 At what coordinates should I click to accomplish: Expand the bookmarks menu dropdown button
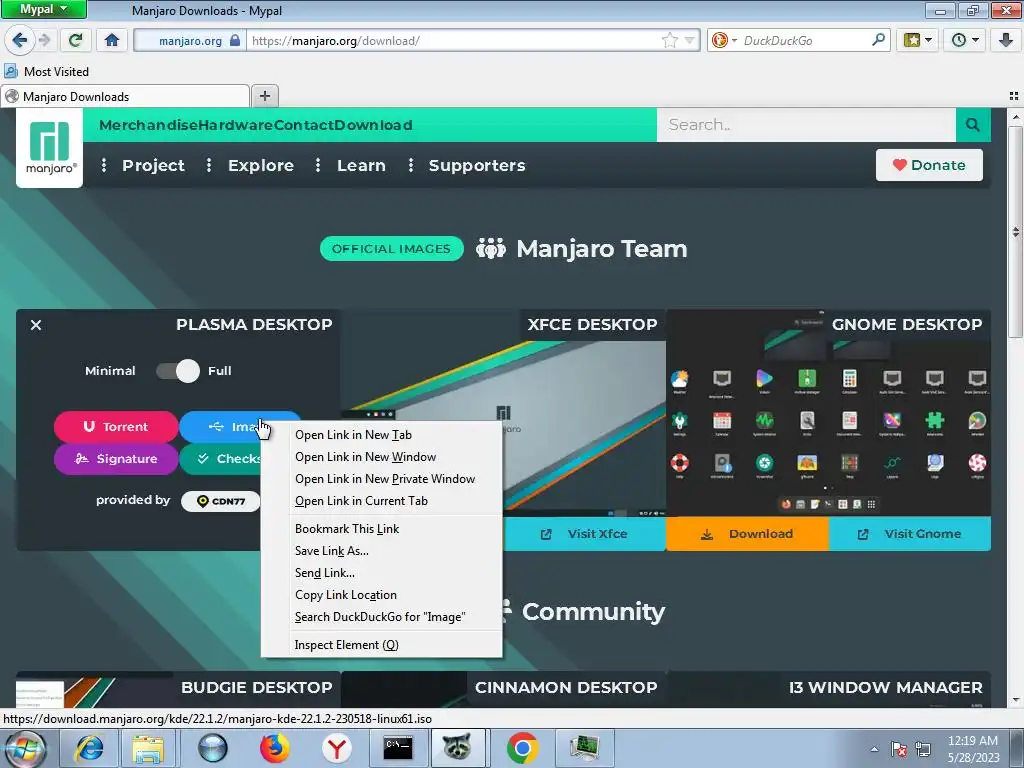click(x=918, y=40)
